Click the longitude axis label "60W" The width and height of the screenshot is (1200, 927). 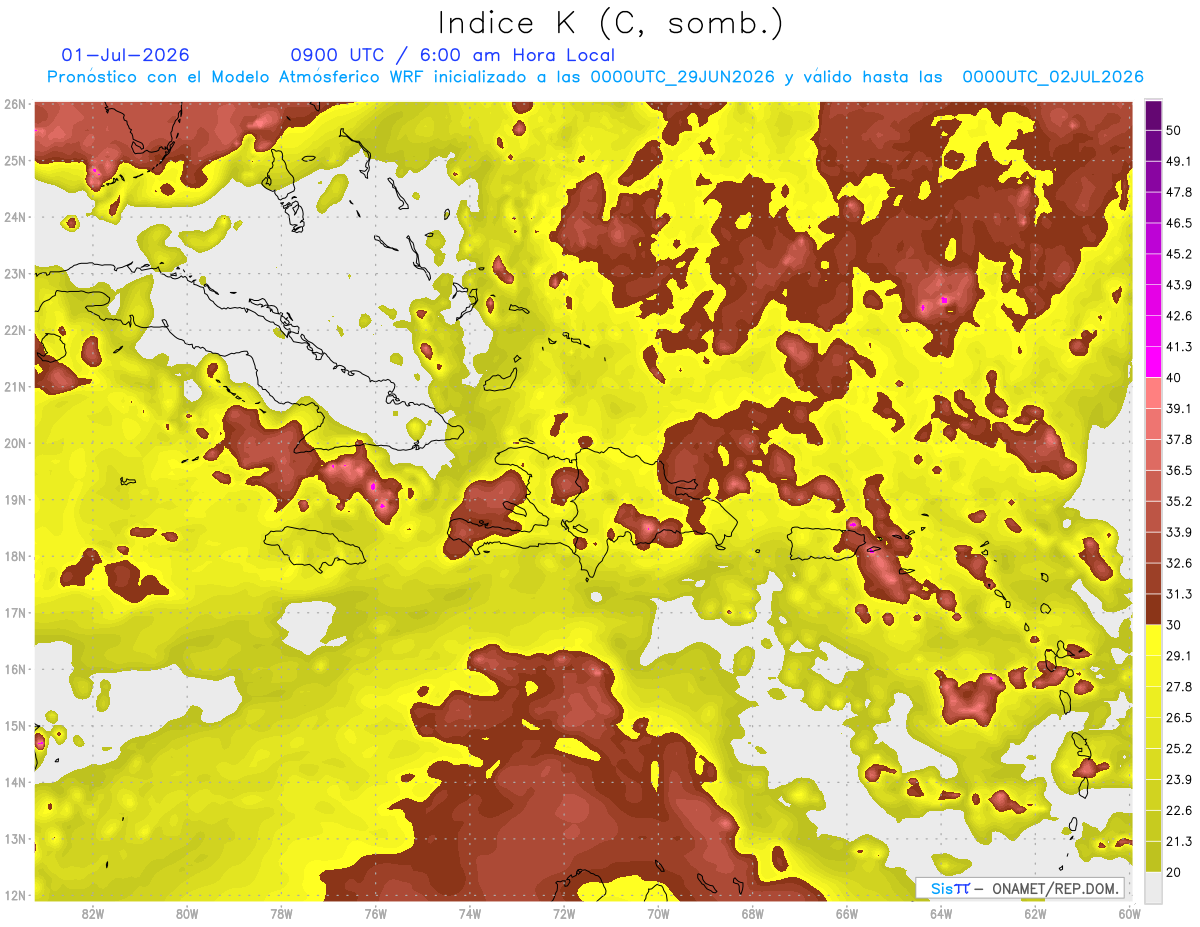pos(1130,913)
